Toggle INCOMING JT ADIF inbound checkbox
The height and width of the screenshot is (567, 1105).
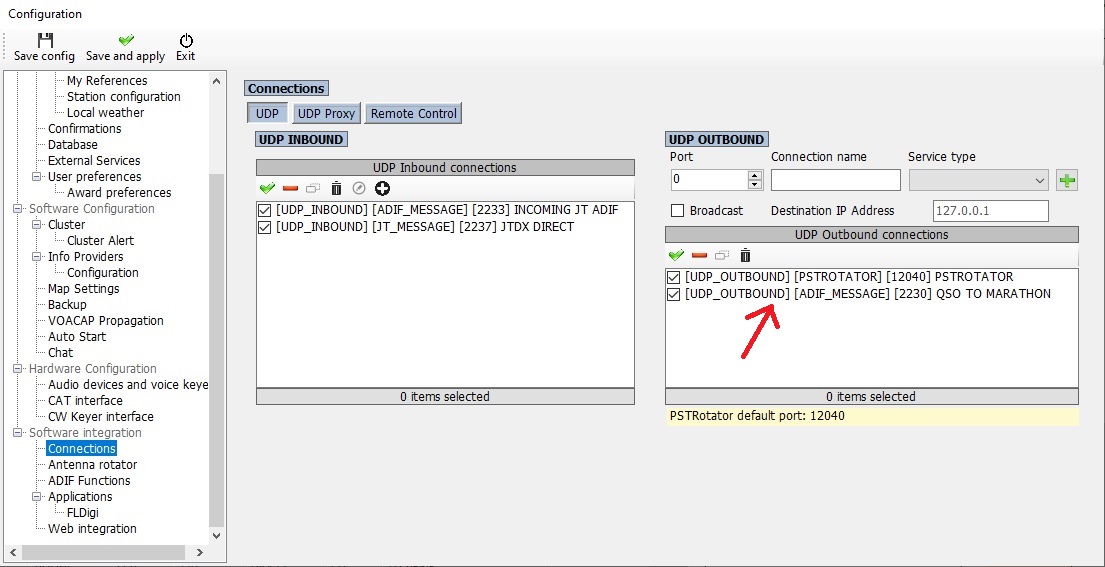point(265,209)
